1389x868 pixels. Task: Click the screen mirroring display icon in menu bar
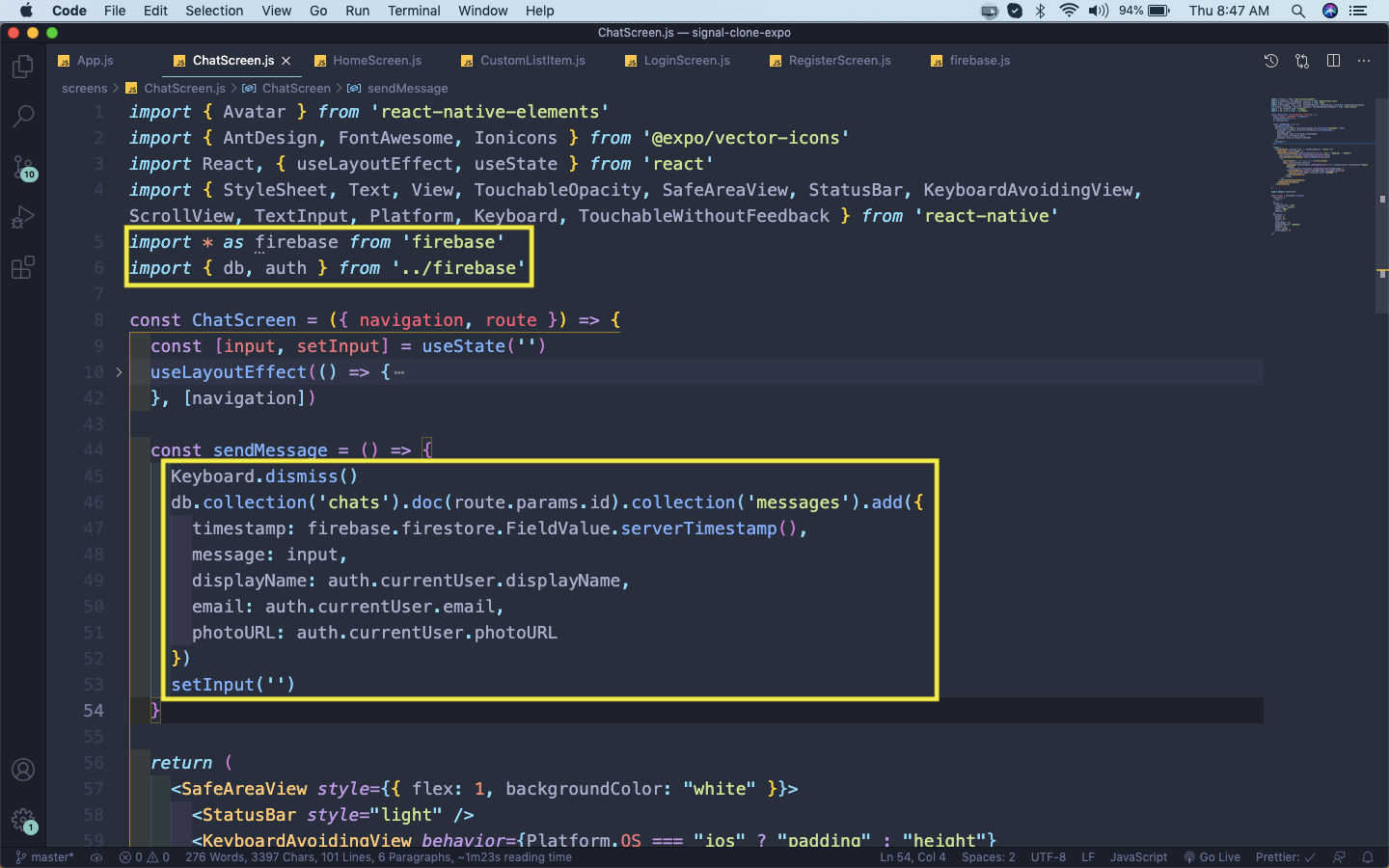(x=990, y=11)
